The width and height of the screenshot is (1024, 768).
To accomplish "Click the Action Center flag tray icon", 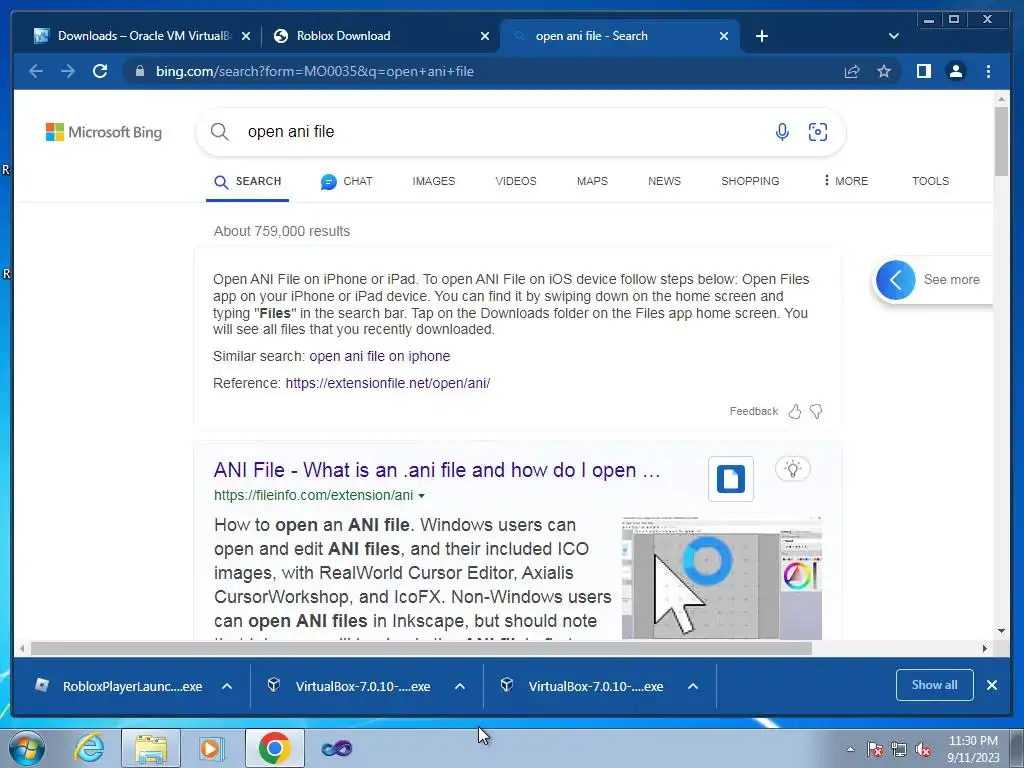I will [x=874, y=750].
